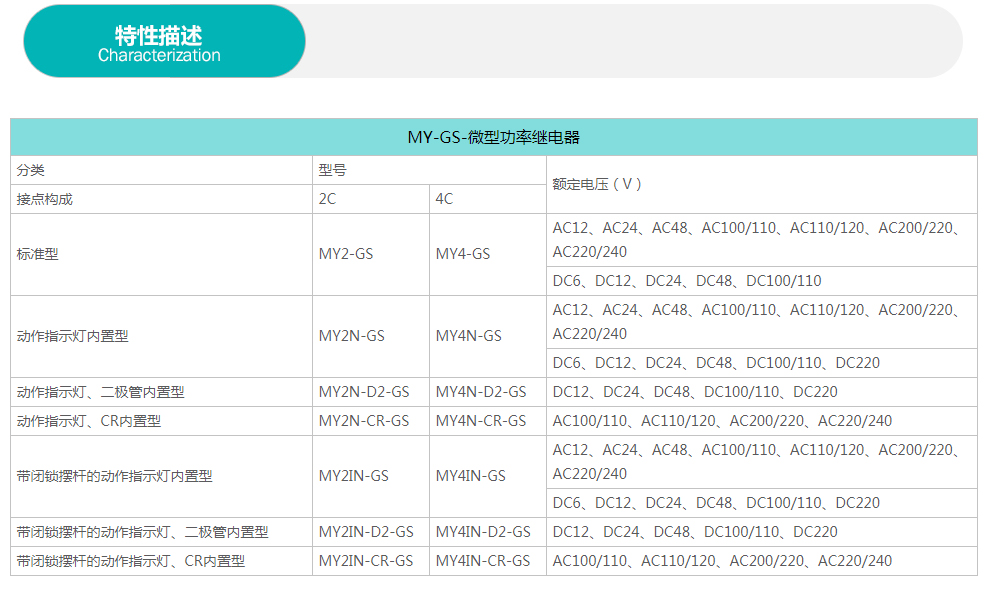Click the 标准型 category row label
This screenshot has width=990, height=612.
point(38,254)
